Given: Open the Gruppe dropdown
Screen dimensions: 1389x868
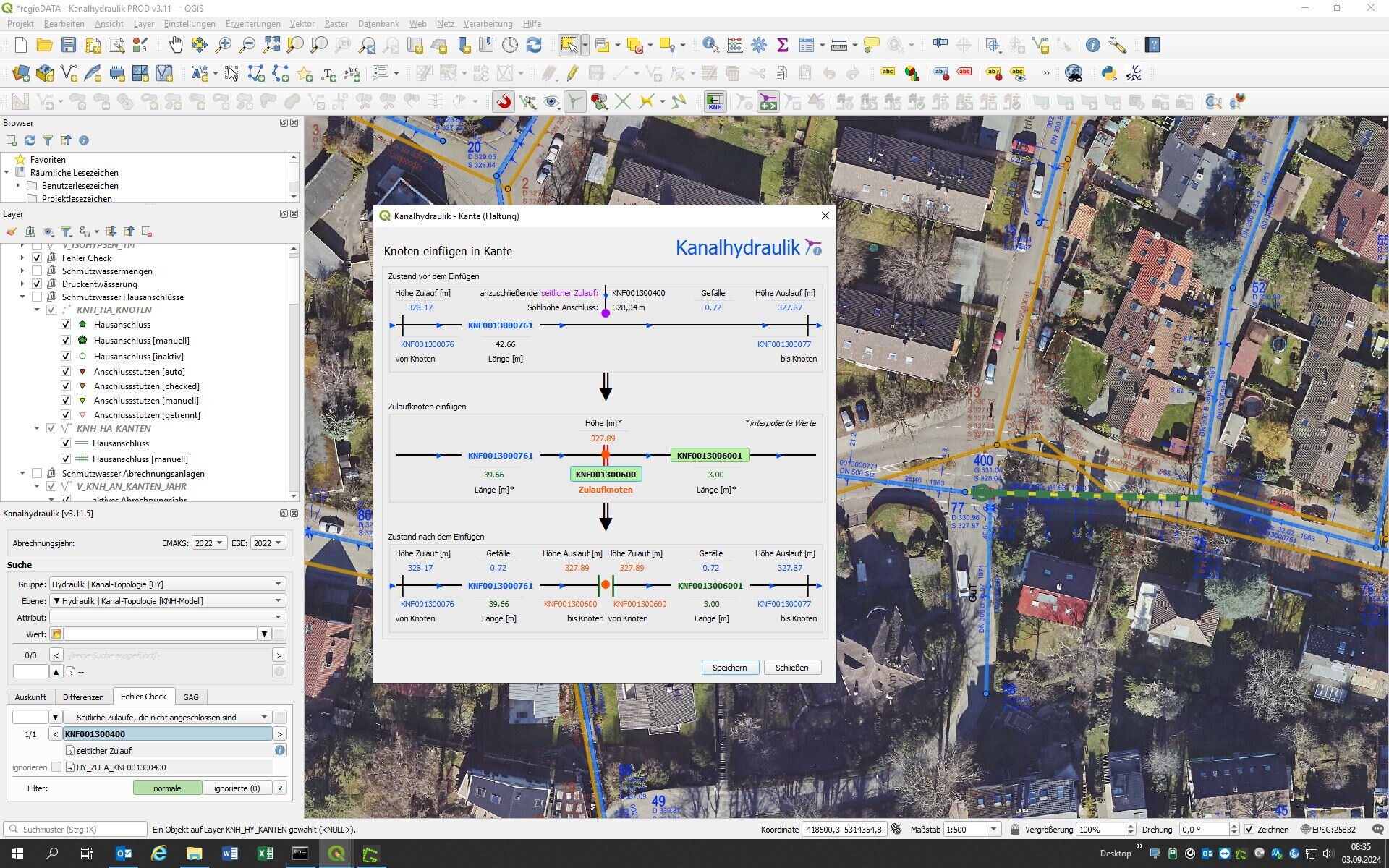Looking at the screenshot, I should (167, 584).
